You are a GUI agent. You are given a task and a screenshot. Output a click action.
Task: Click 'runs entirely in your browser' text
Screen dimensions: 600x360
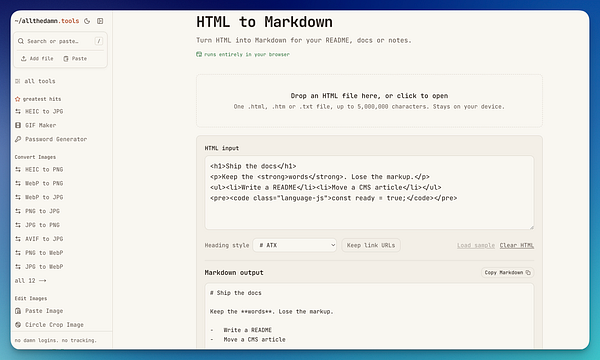pyautogui.click(x=247, y=54)
